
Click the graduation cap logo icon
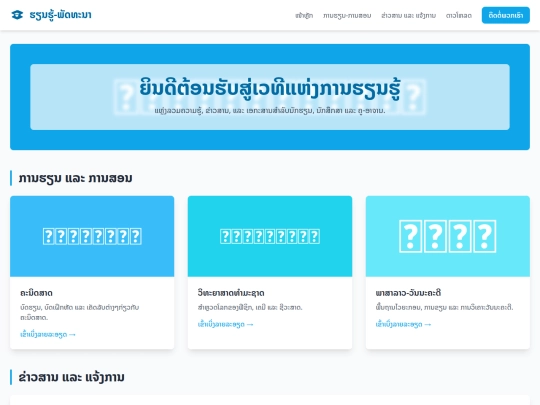[x=17, y=15]
